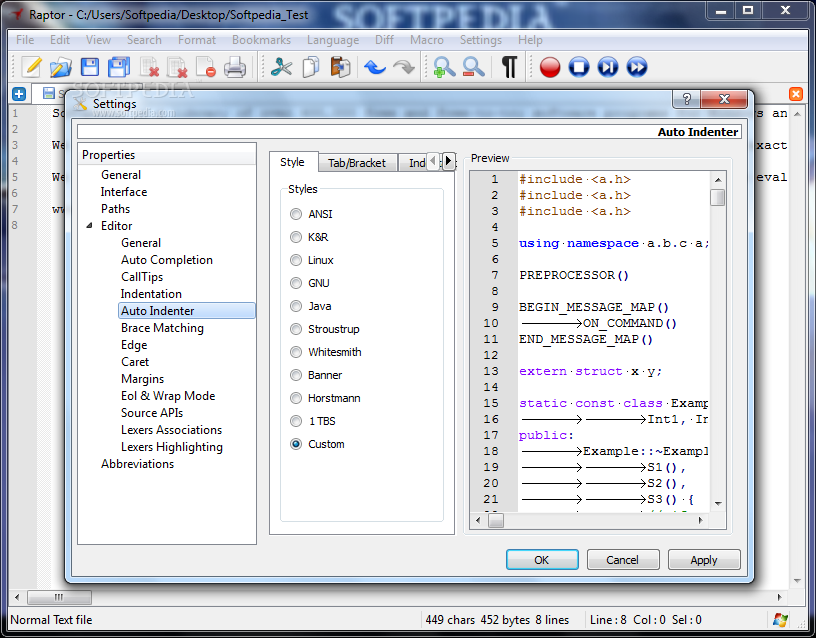
Task: Open the Paths properties page
Action: pos(116,209)
